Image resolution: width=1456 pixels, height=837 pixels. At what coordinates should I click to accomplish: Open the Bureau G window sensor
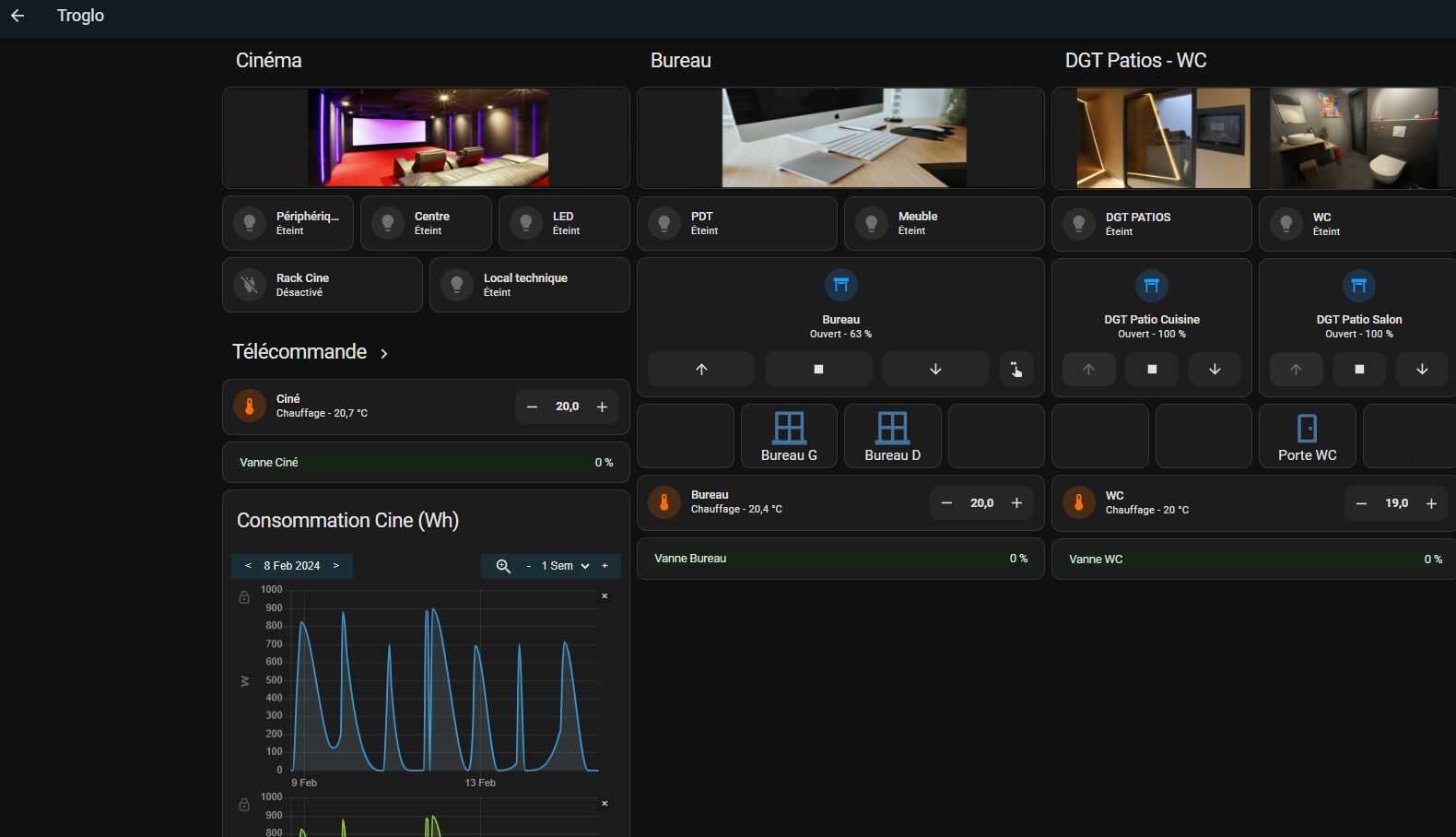[x=789, y=436]
